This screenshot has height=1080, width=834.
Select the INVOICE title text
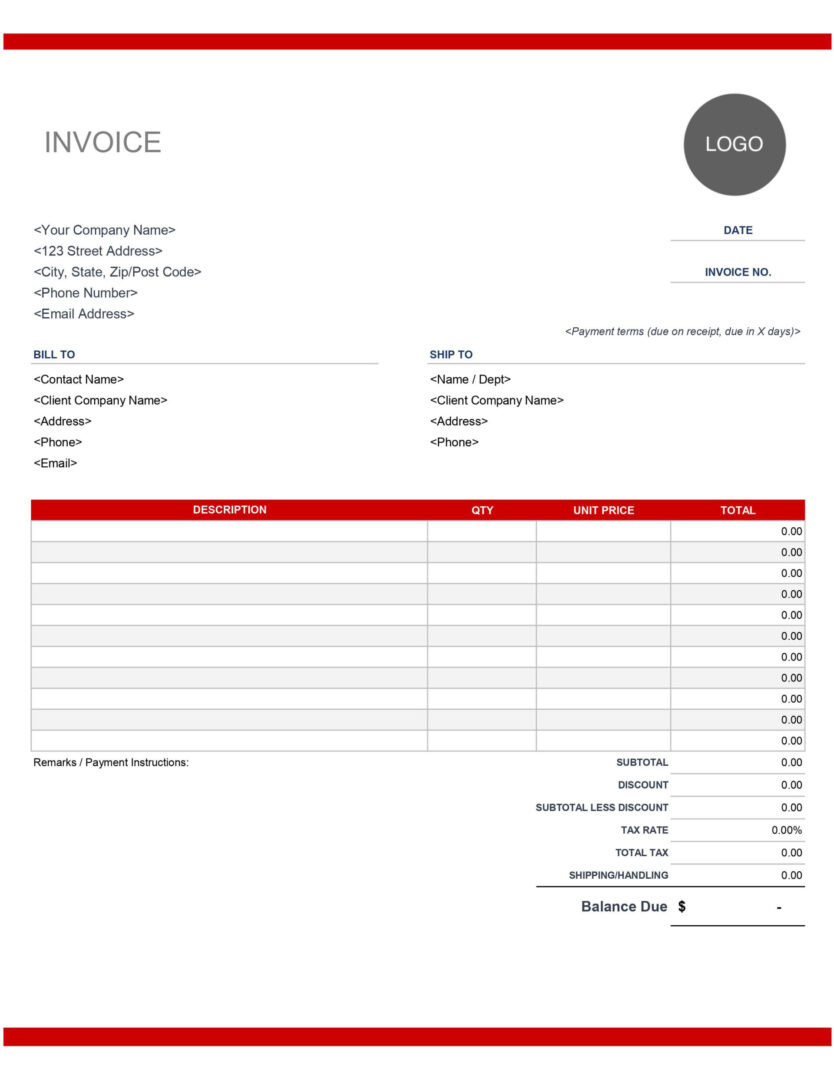101,143
